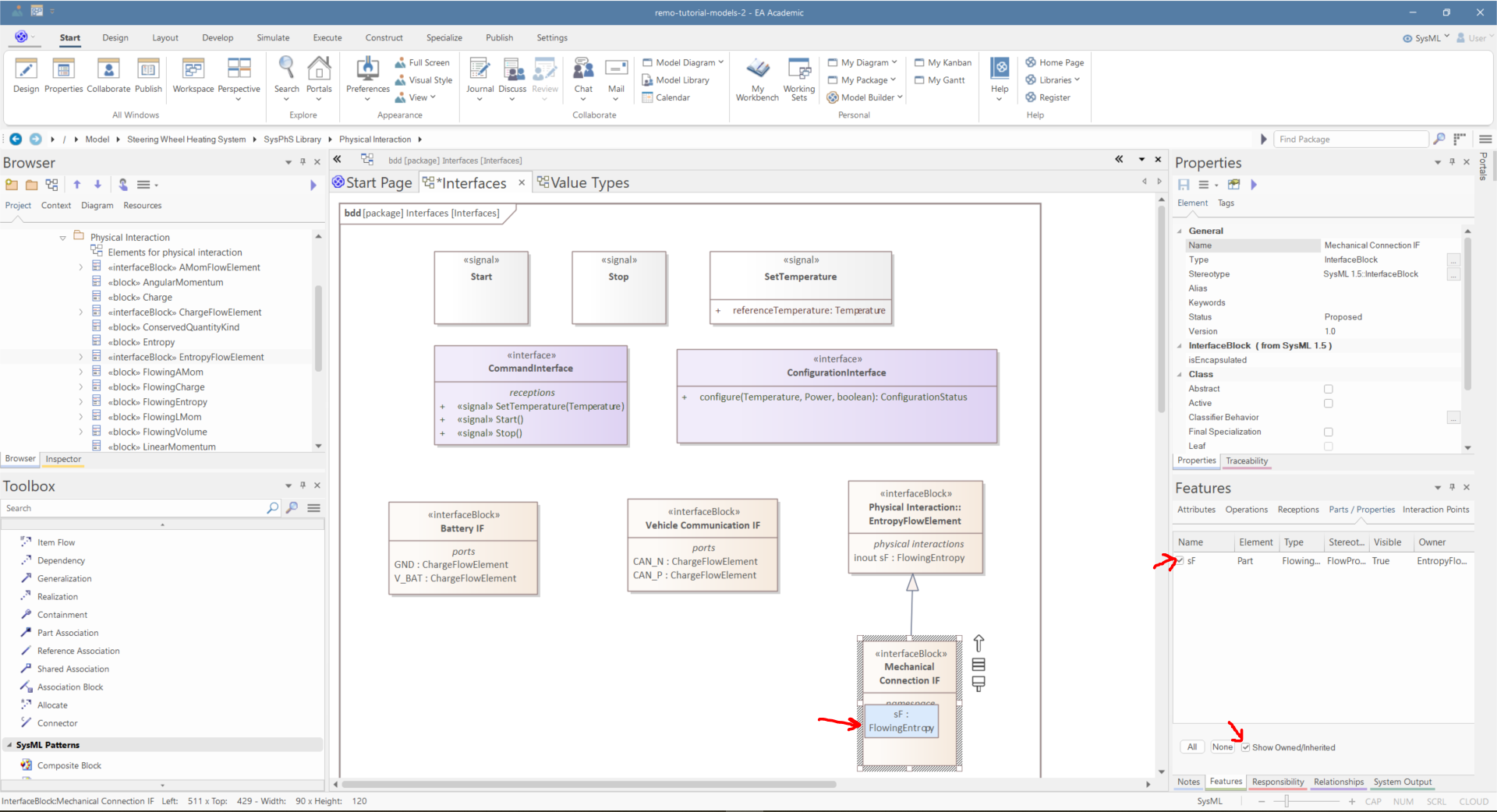
Task: Open the Model Diagram dropdown
Action: pos(684,62)
